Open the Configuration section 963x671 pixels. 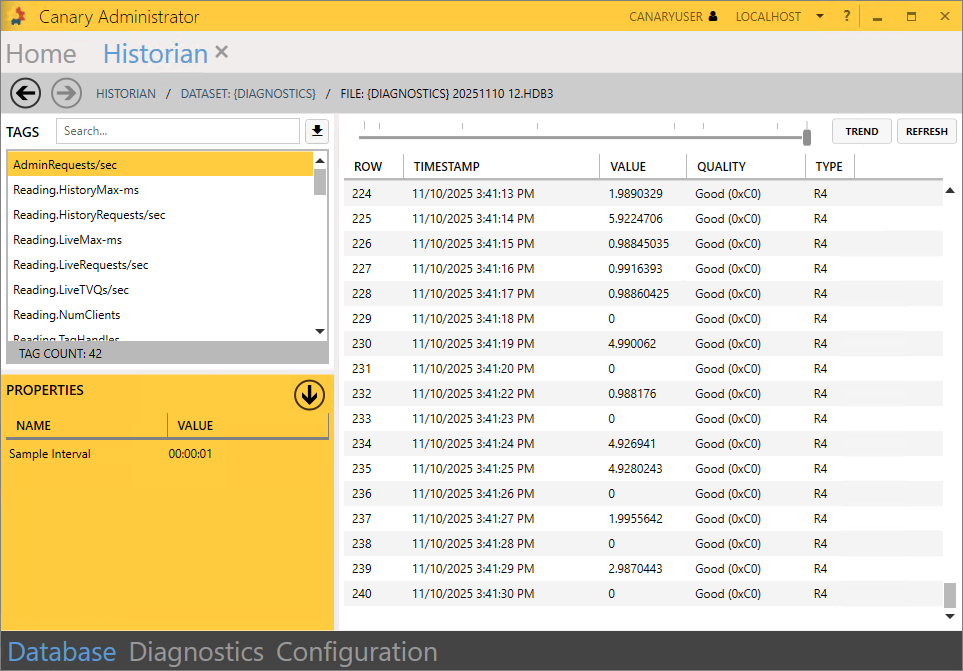357,652
